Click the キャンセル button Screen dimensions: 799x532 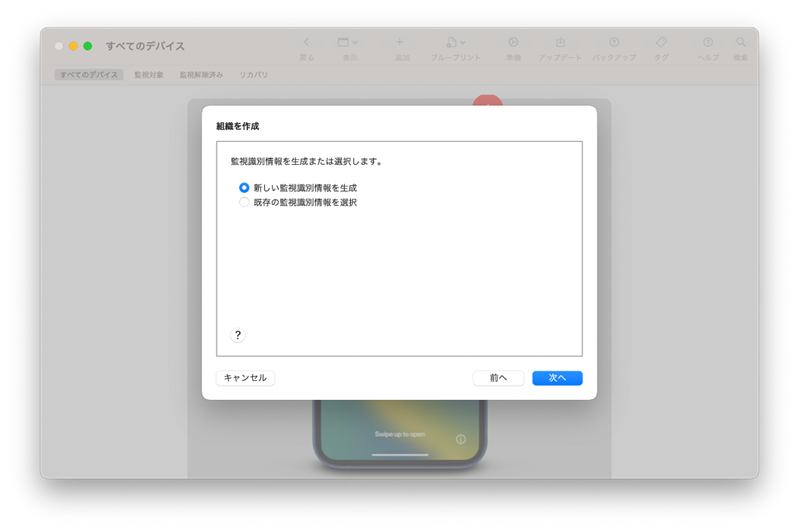click(246, 378)
